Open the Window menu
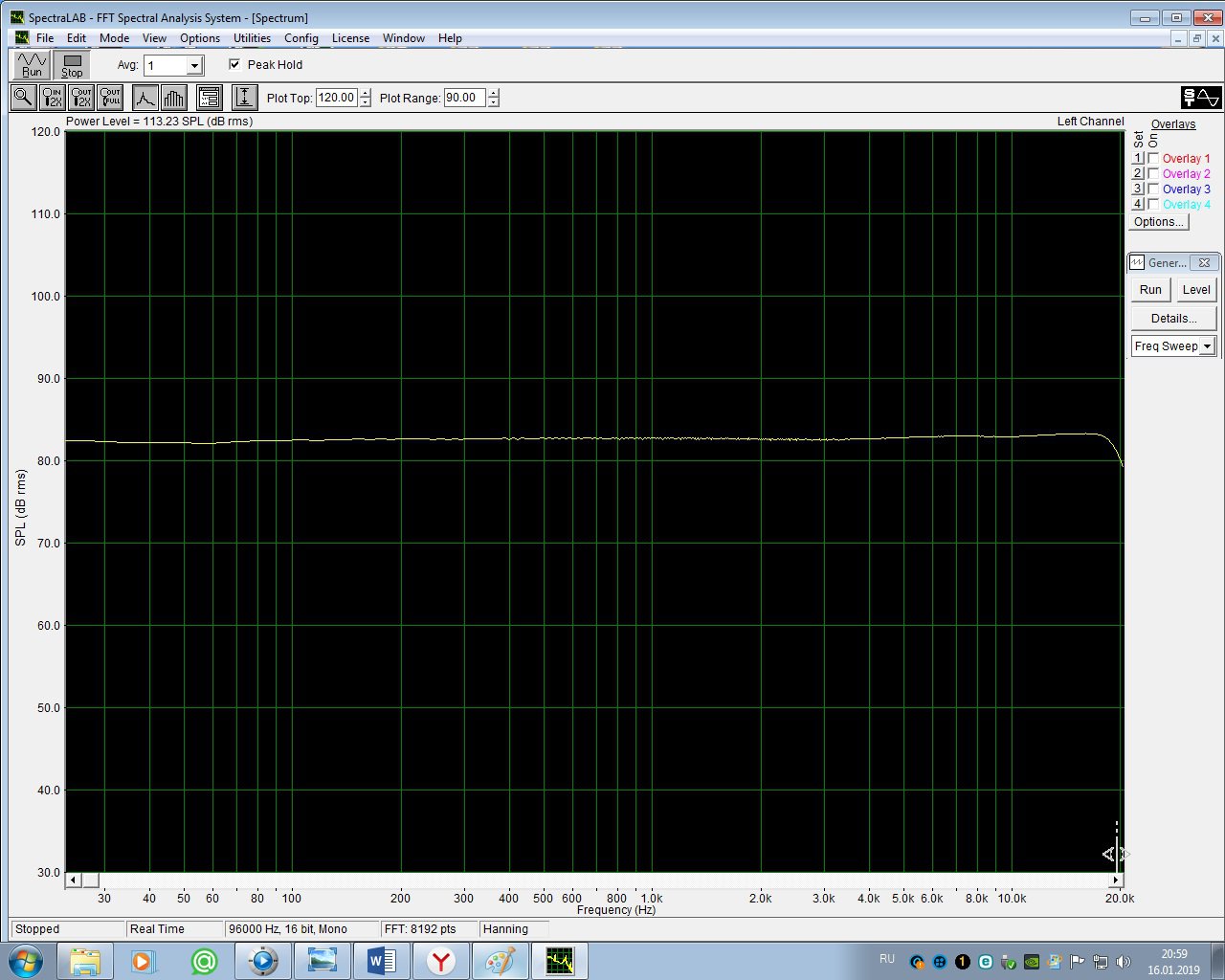1225x980 pixels. point(404,38)
